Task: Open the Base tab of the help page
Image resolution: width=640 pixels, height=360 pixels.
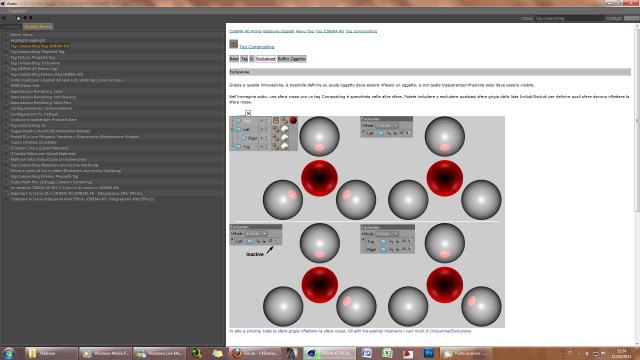Action: pos(234,59)
